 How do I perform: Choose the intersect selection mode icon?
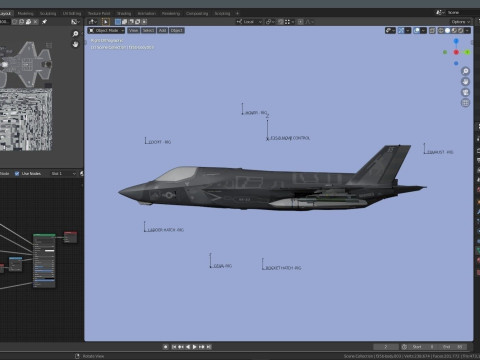click(144, 22)
